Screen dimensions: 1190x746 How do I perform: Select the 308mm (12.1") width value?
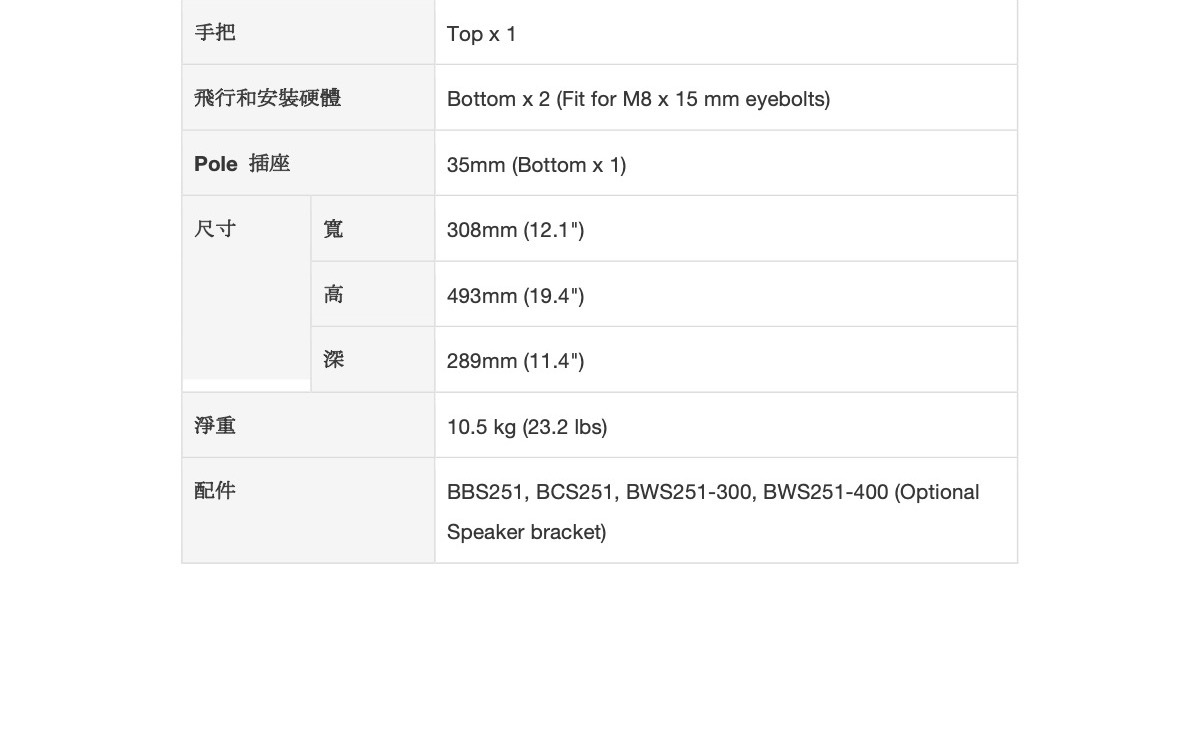click(515, 230)
